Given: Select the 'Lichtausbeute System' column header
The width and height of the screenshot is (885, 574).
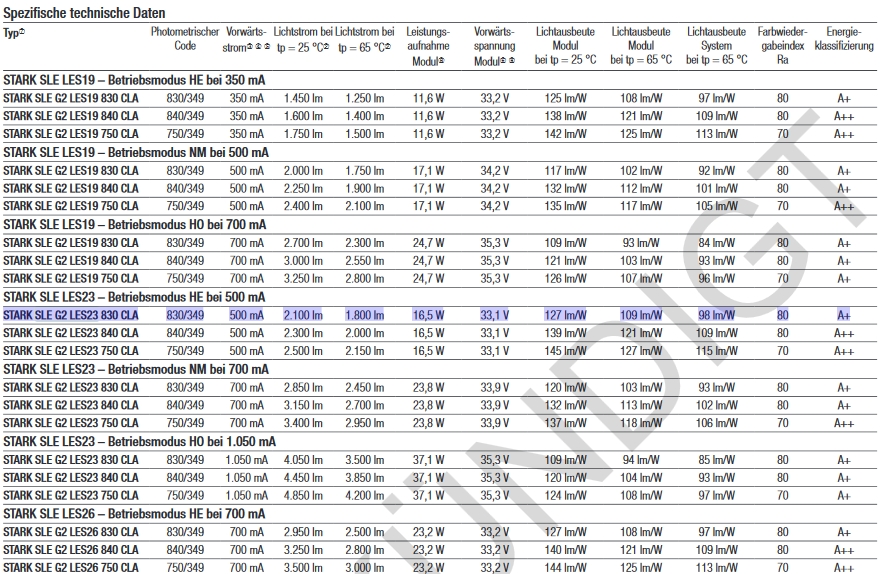Looking at the screenshot, I should [716, 46].
